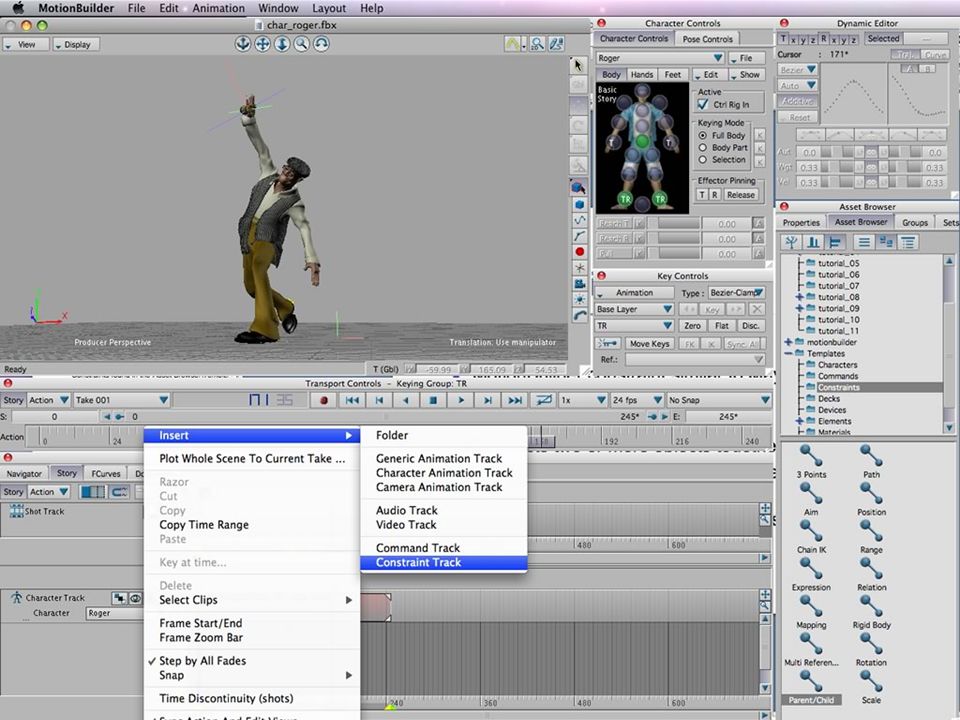Click the anchor icon in viewer toolbar
Image resolution: width=960 pixels, height=720 pixels.
[243, 44]
